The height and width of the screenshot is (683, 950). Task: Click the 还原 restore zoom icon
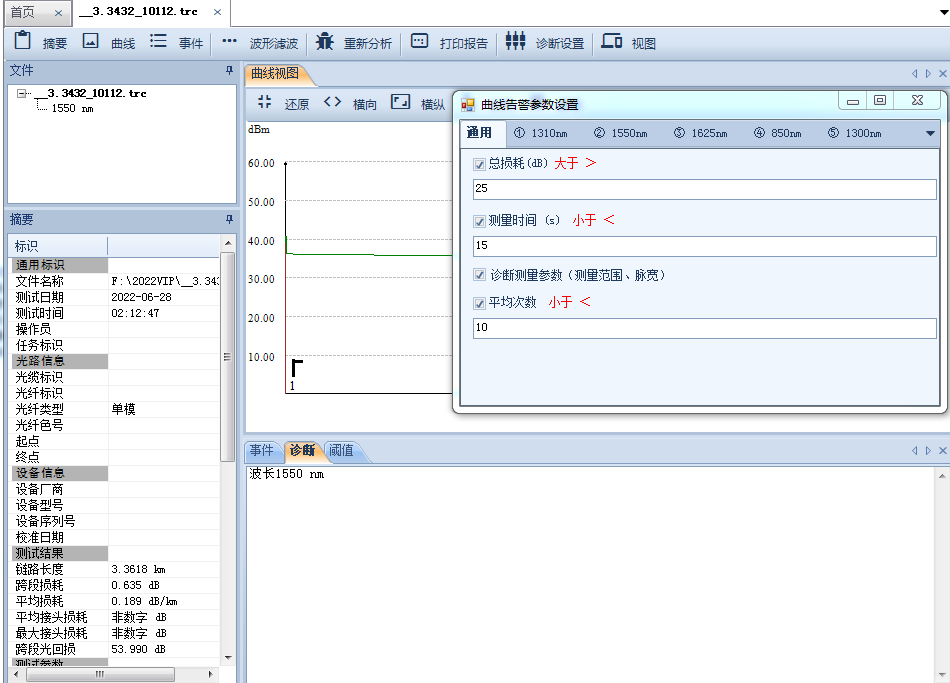click(265, 102)
